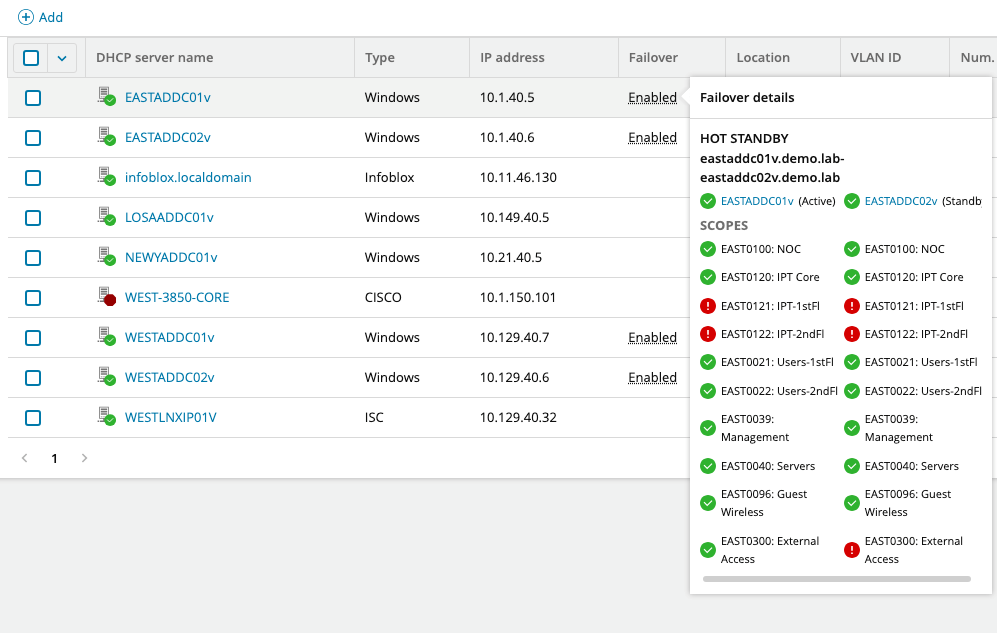Viewport: 997px width, 633px height.
Task: Select the LOSAADDC01v row checkbox
Action: pos(33,218)
